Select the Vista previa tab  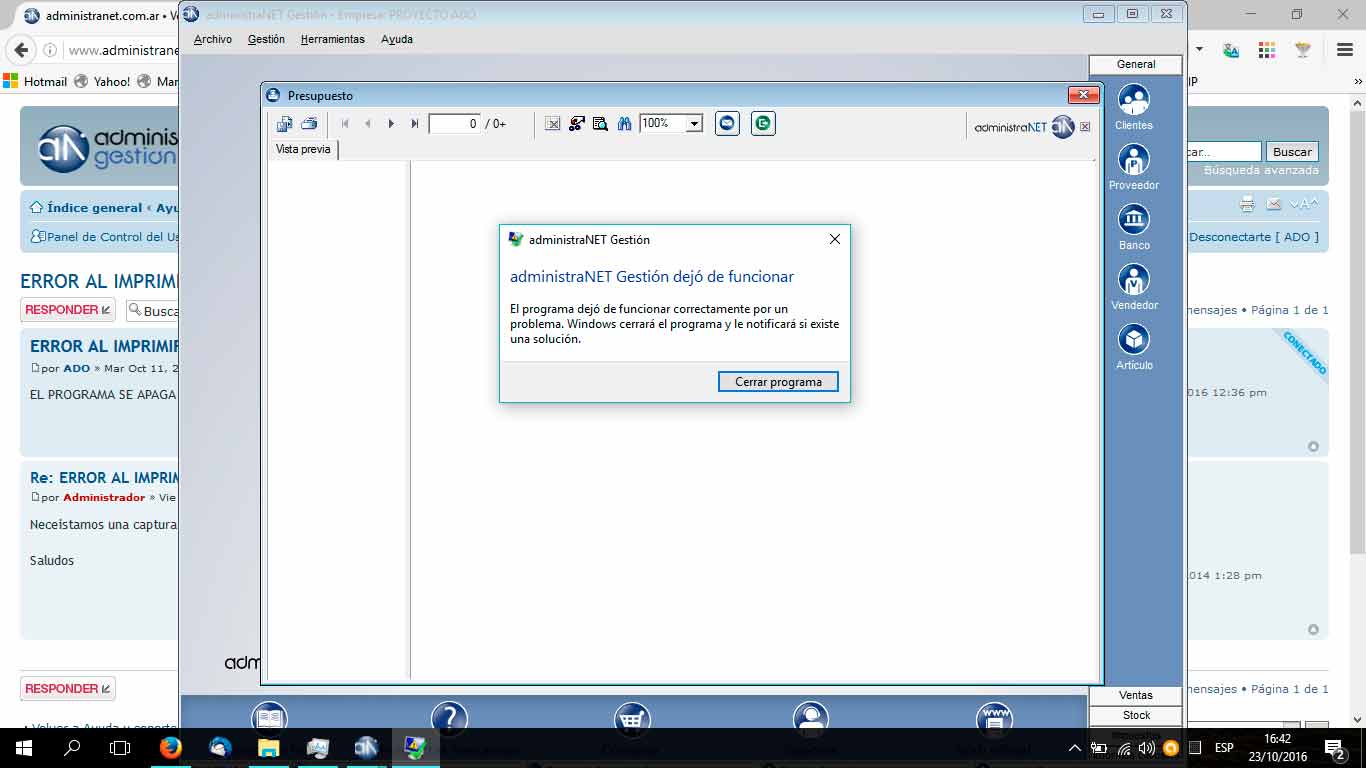click(x=303, y=149)
